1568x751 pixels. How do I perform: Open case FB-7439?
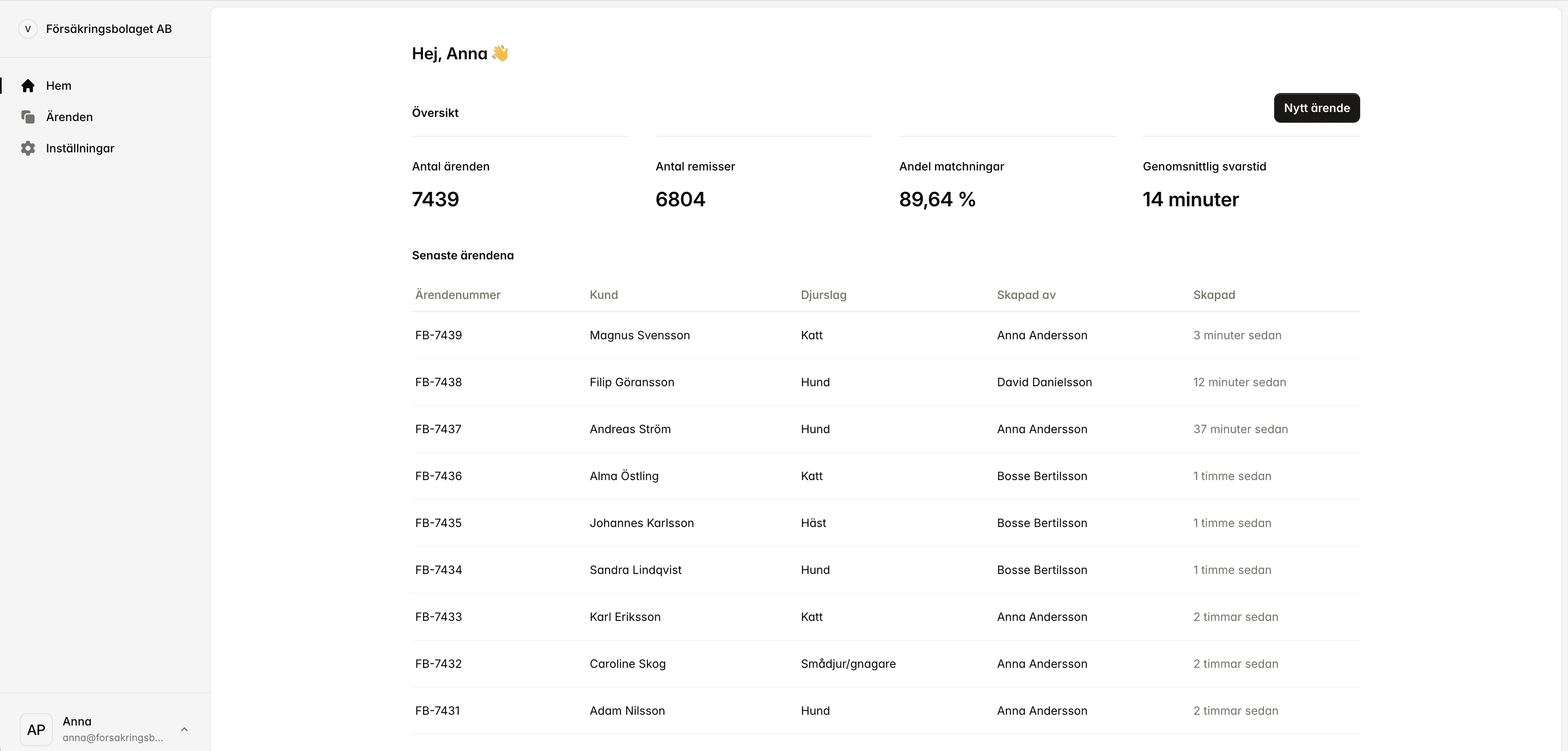pos(438,336)
